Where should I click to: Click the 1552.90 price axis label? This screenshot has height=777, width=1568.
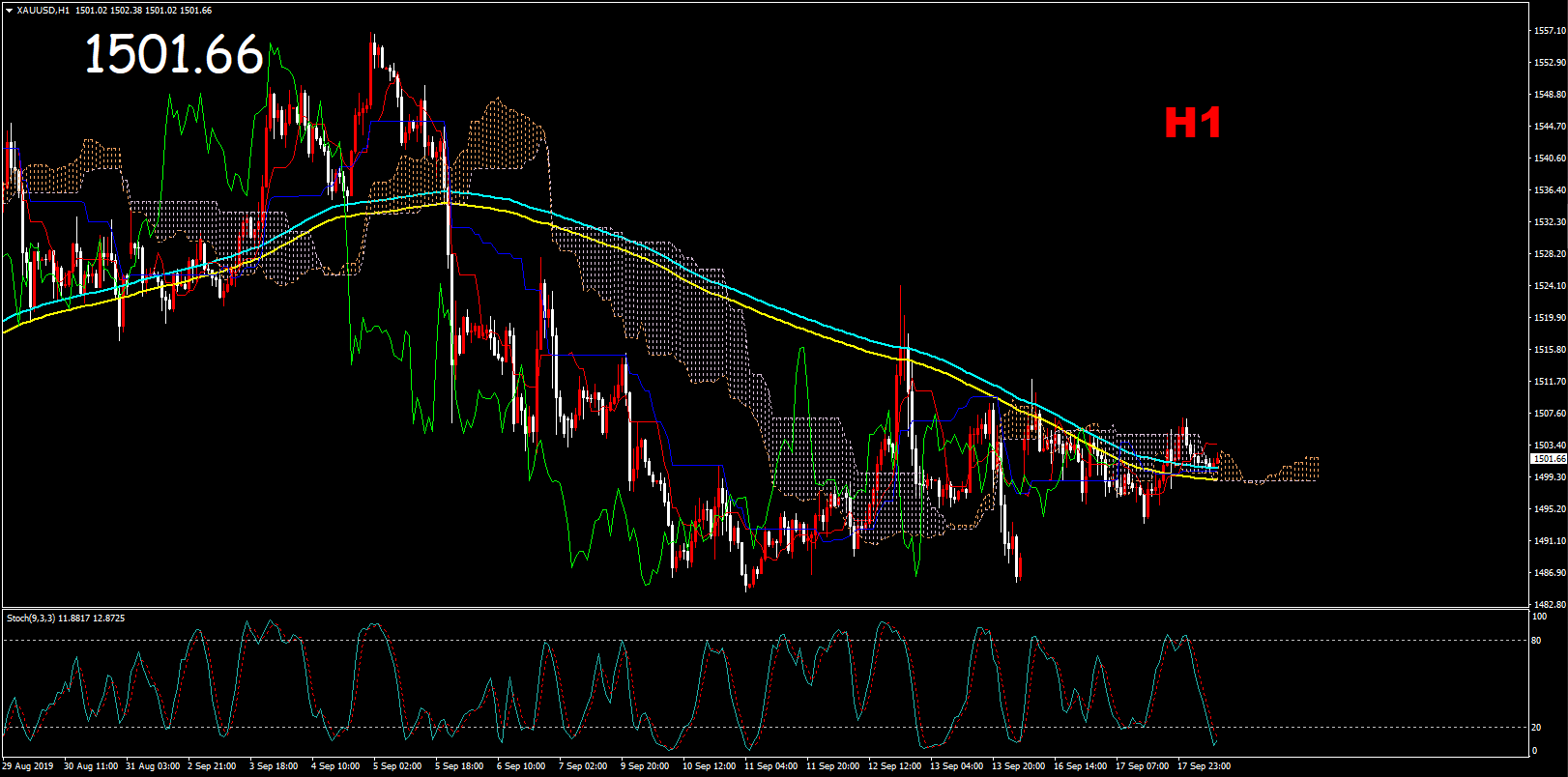(1550, 63)
